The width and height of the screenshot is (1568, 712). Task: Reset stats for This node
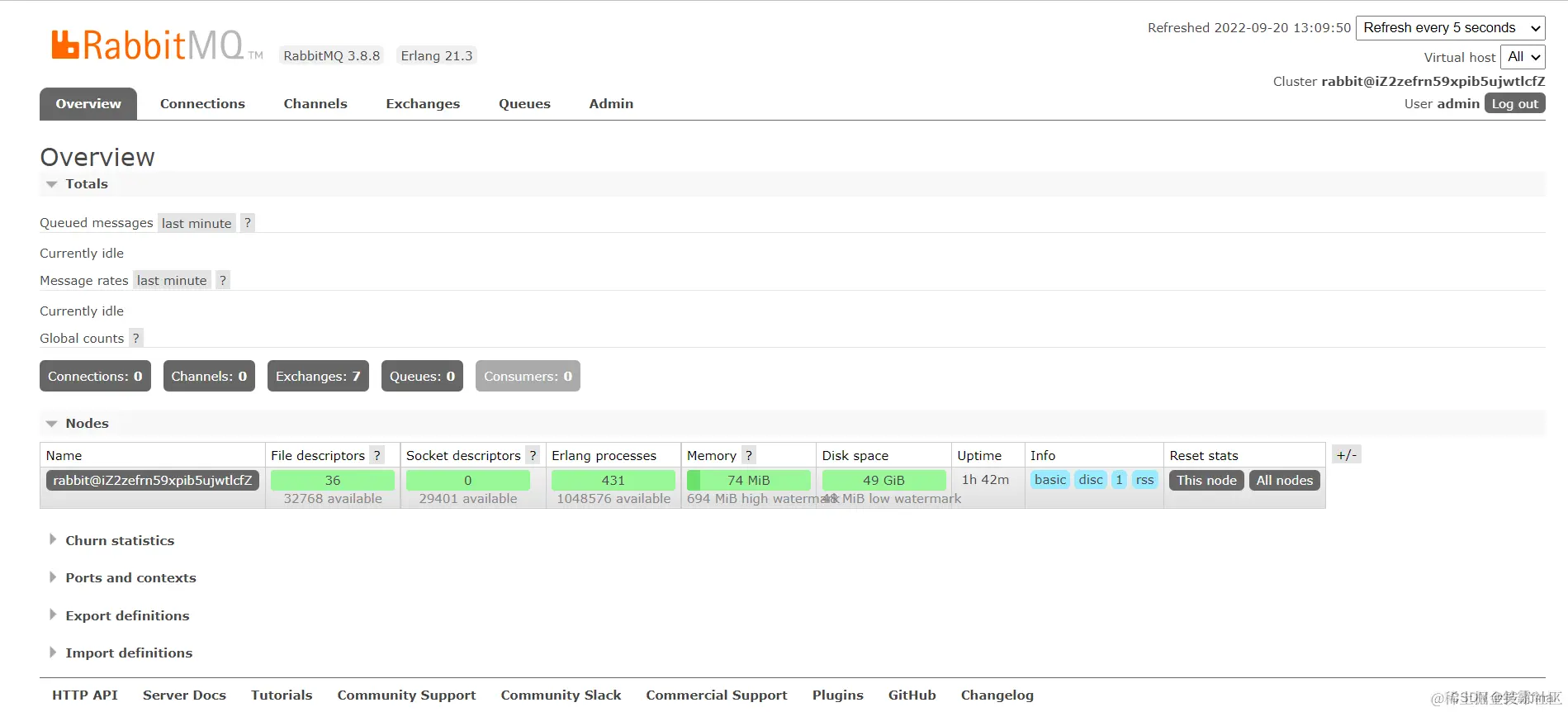1206,481
